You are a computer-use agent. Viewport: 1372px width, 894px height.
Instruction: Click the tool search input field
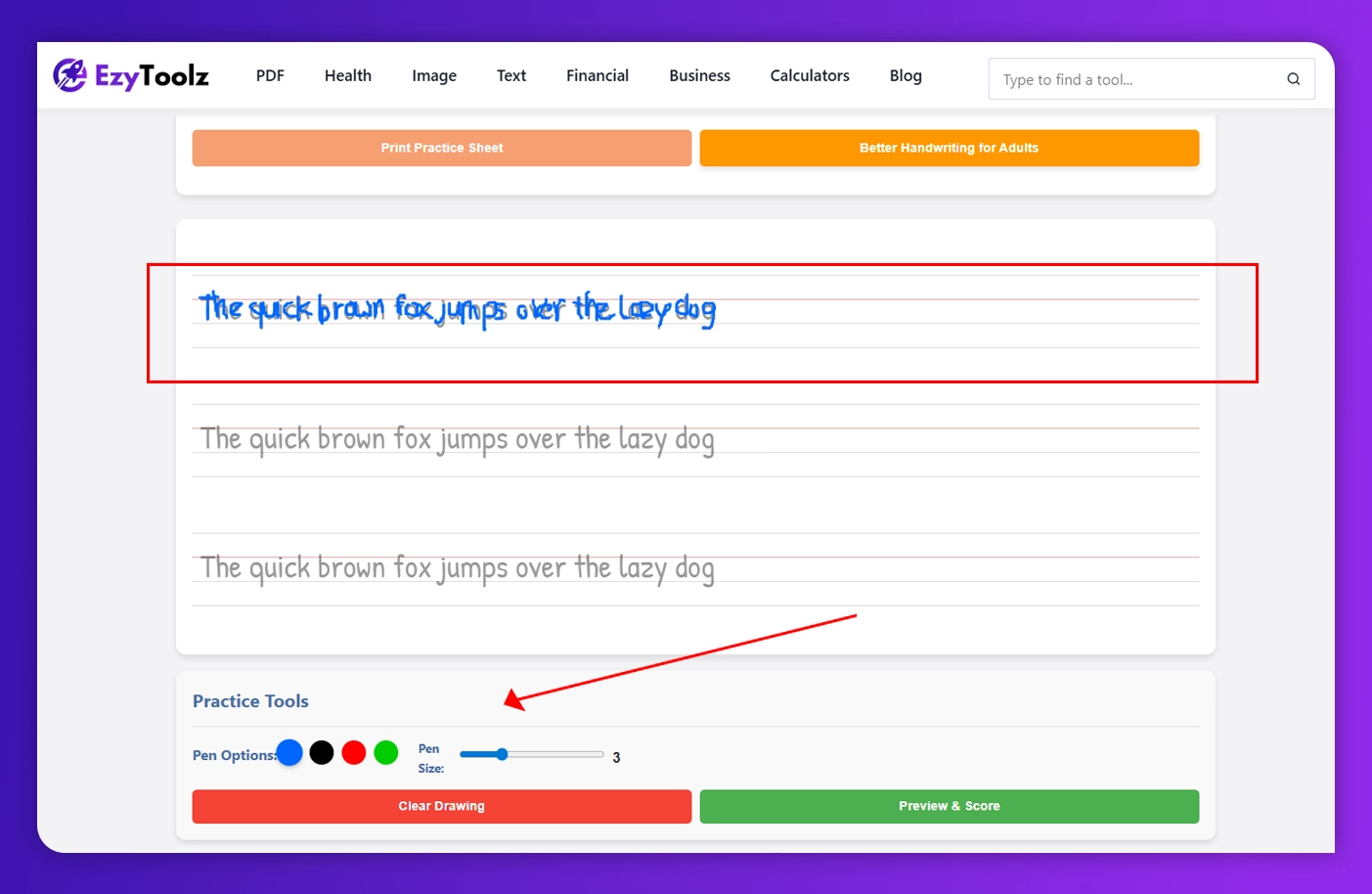[1125, 79]
